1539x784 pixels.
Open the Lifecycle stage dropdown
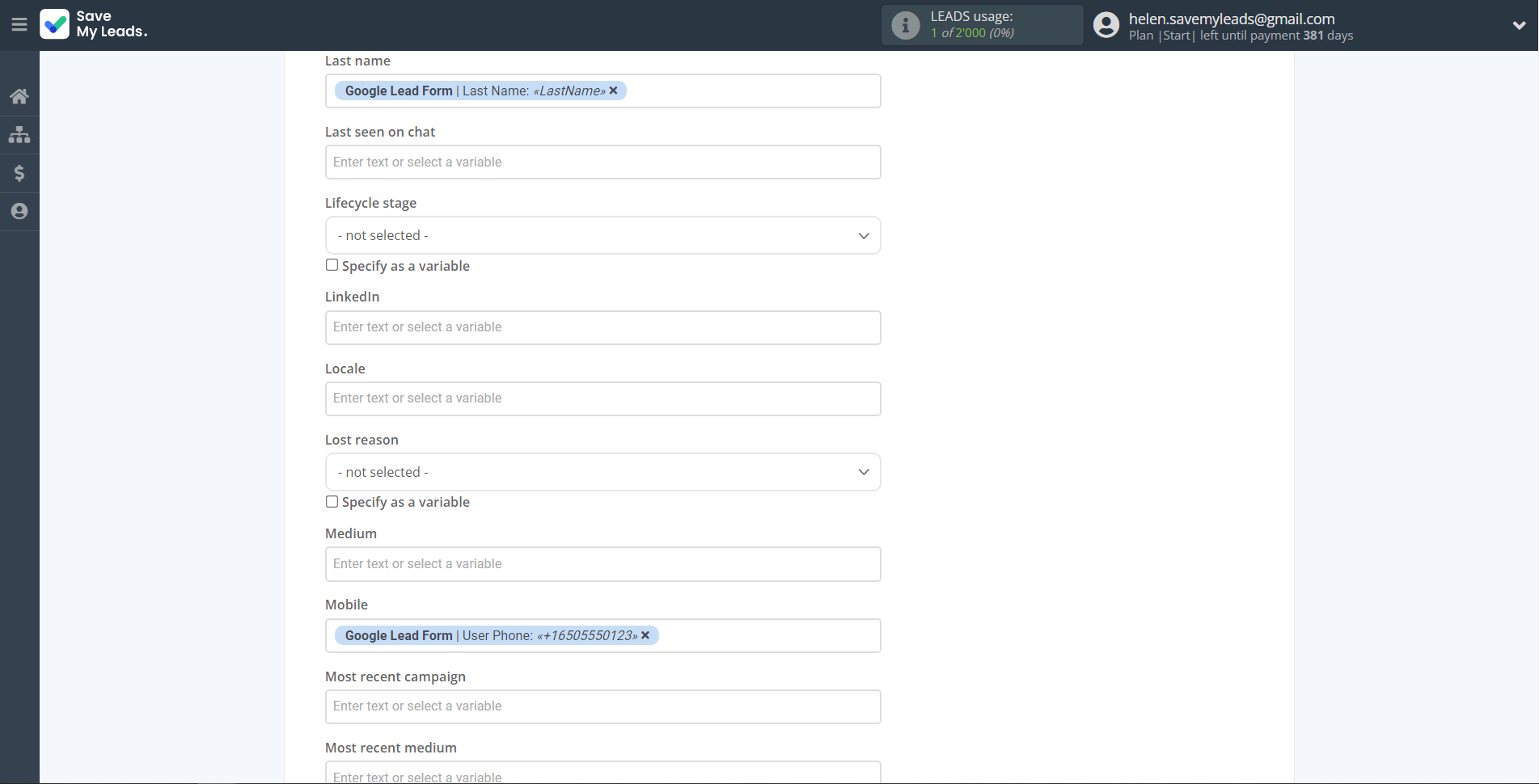[x=603, y=235]
